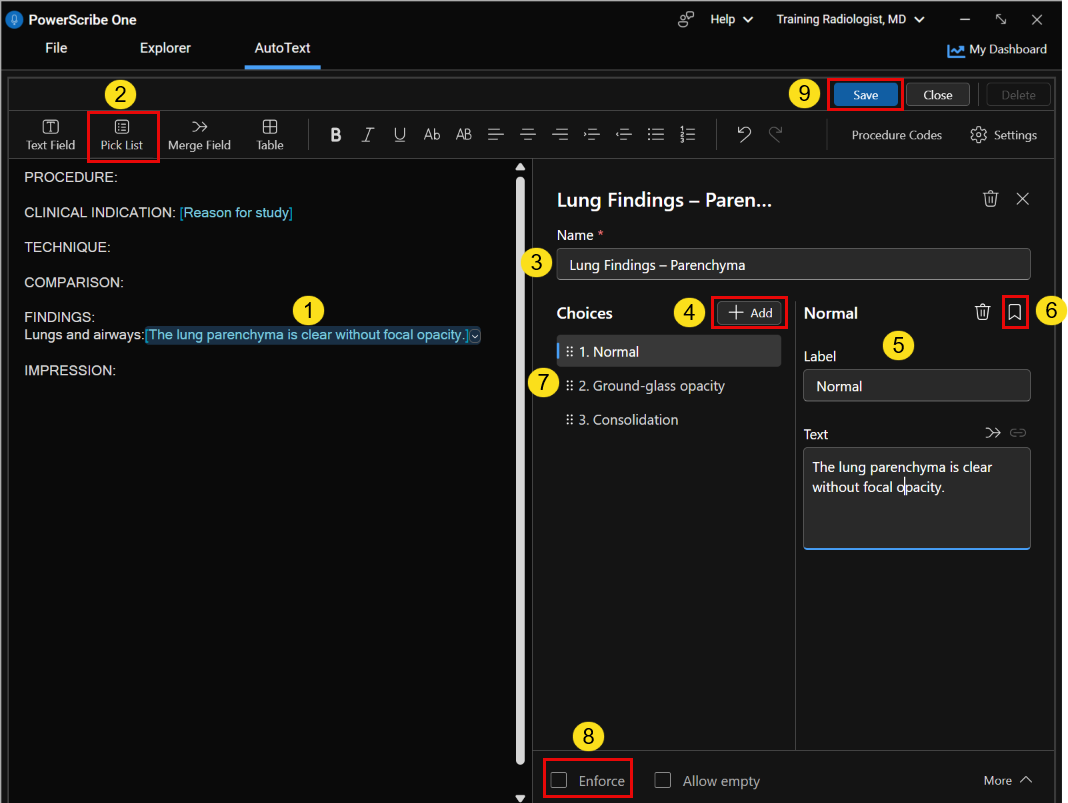Open Settings gear
1068x803 pixels.
tap(1003, 135)
